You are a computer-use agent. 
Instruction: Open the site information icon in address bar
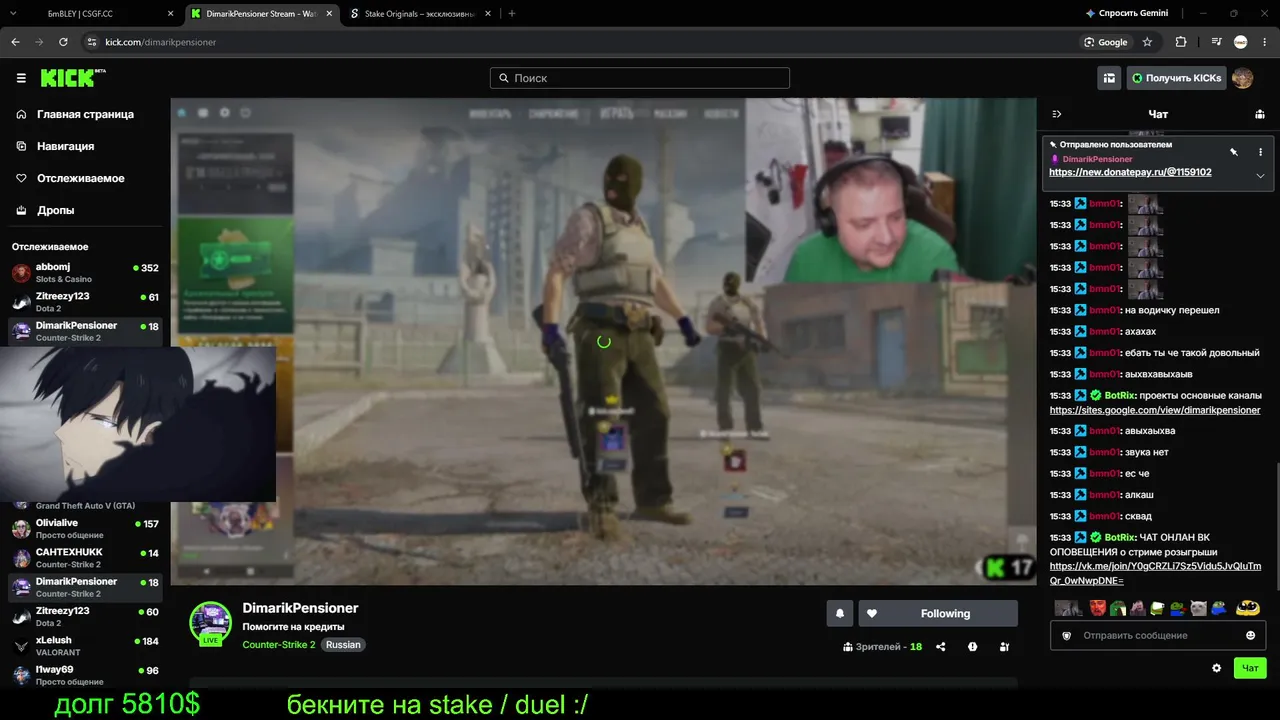pyautogui.click(x=92, y=42)
